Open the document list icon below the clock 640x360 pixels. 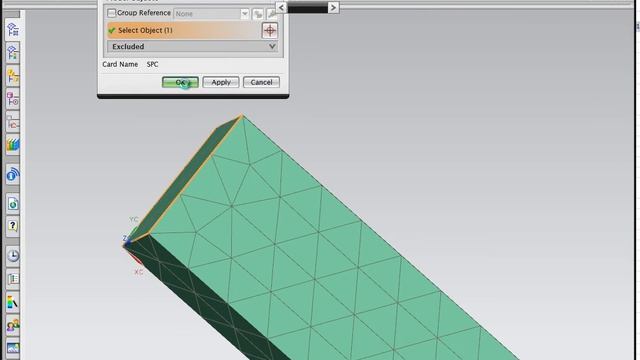click(13, 279)
